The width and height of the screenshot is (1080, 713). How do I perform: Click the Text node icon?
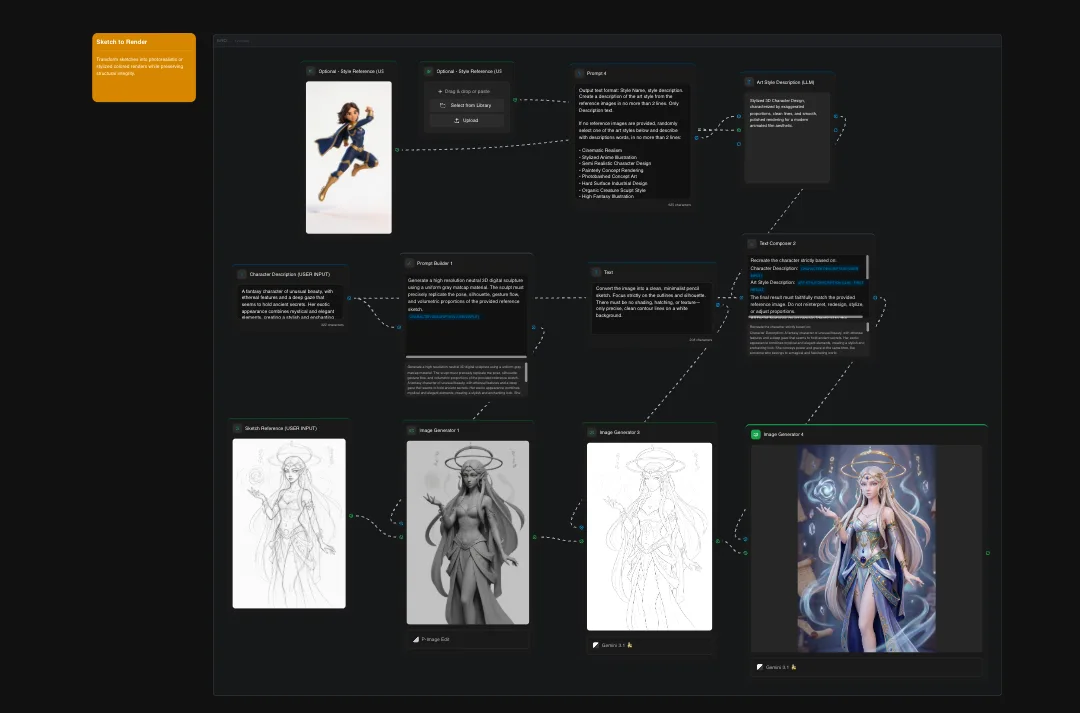click(x=596, y=272)
